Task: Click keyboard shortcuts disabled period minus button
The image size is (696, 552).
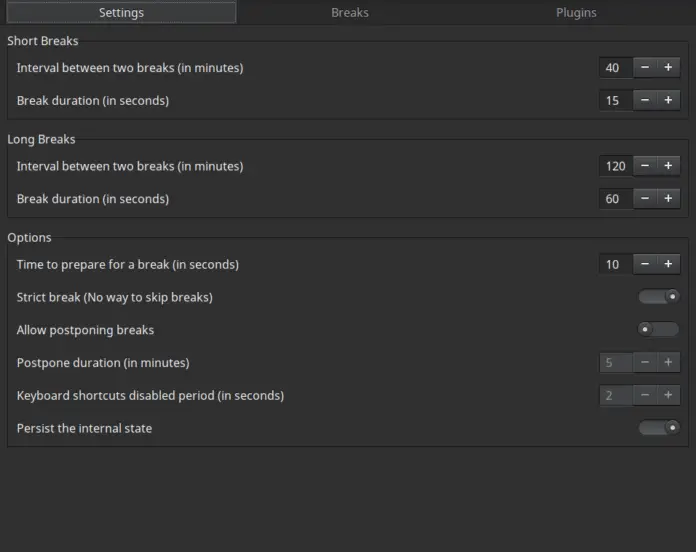Action: point(645,395)
